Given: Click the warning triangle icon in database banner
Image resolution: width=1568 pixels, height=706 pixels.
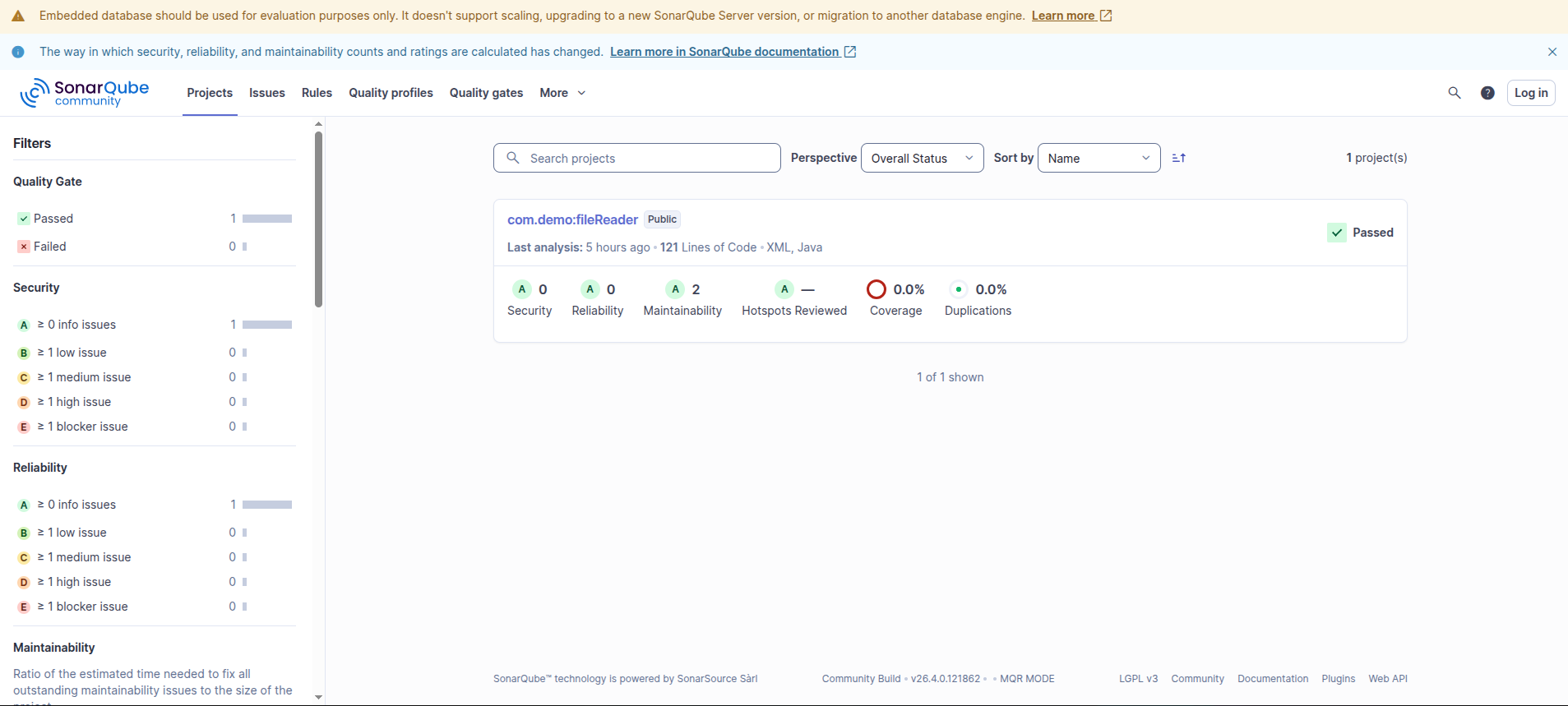Looking at the screenshot, I should click(18, 16).
